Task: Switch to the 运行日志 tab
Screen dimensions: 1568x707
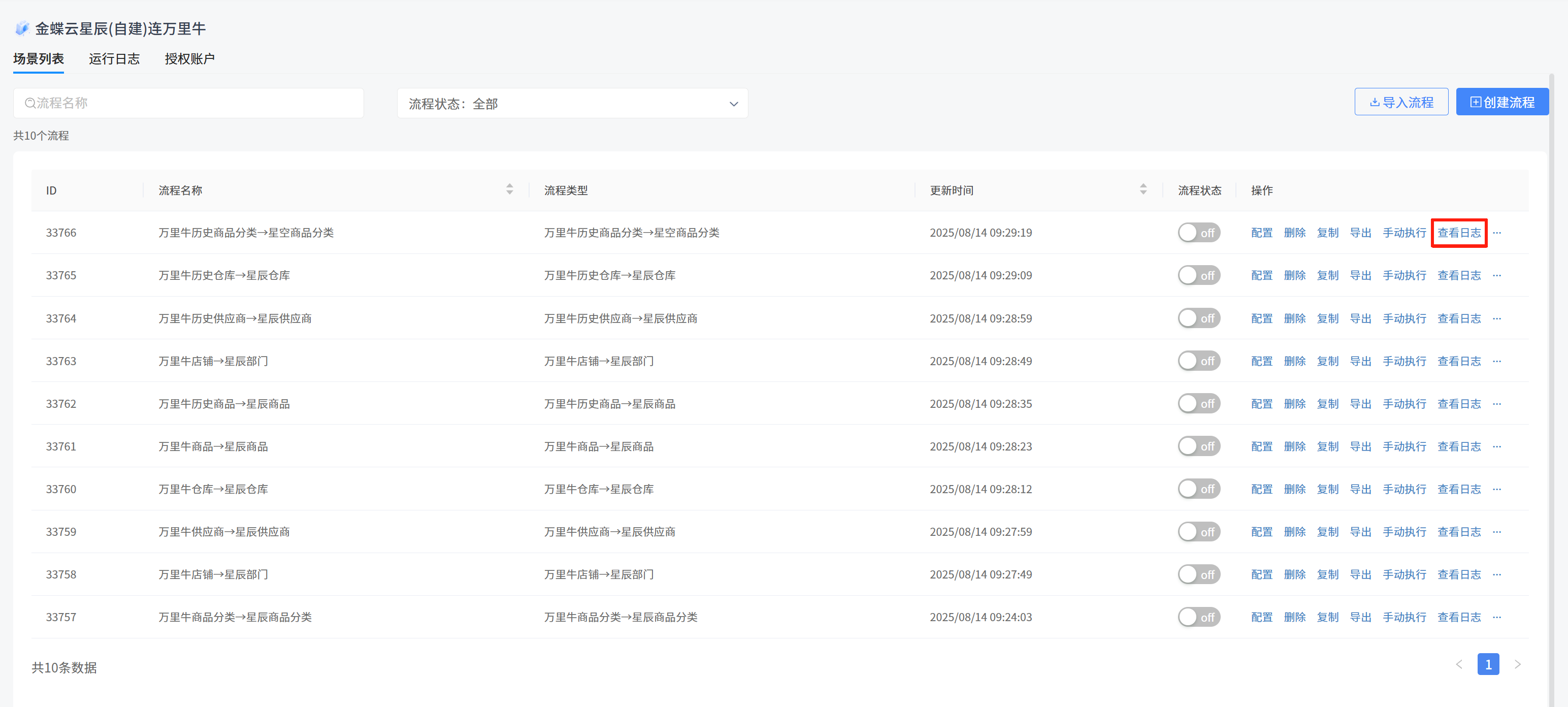Action: point(114,59)
